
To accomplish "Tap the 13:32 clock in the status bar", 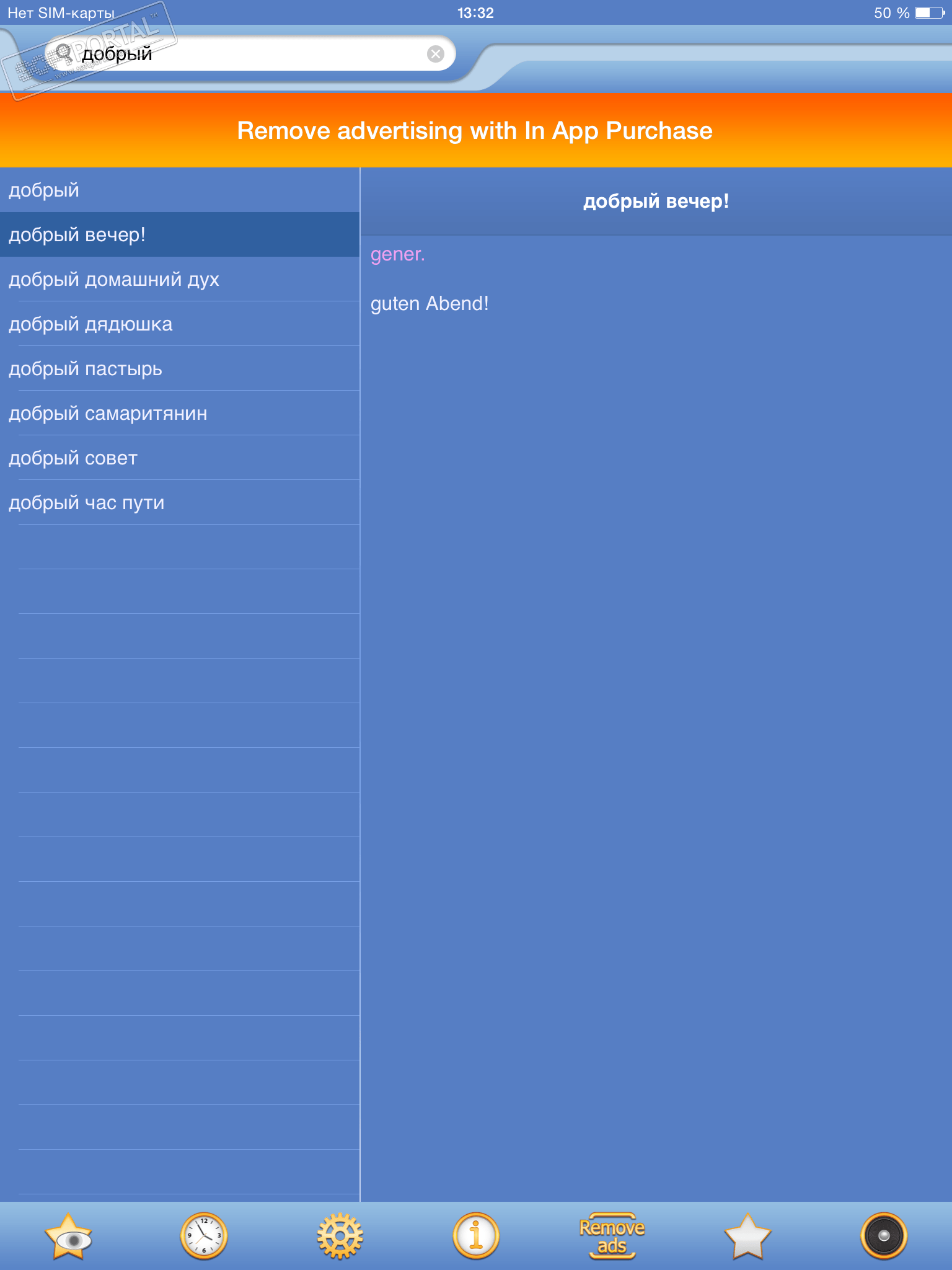I will point(475,13).
